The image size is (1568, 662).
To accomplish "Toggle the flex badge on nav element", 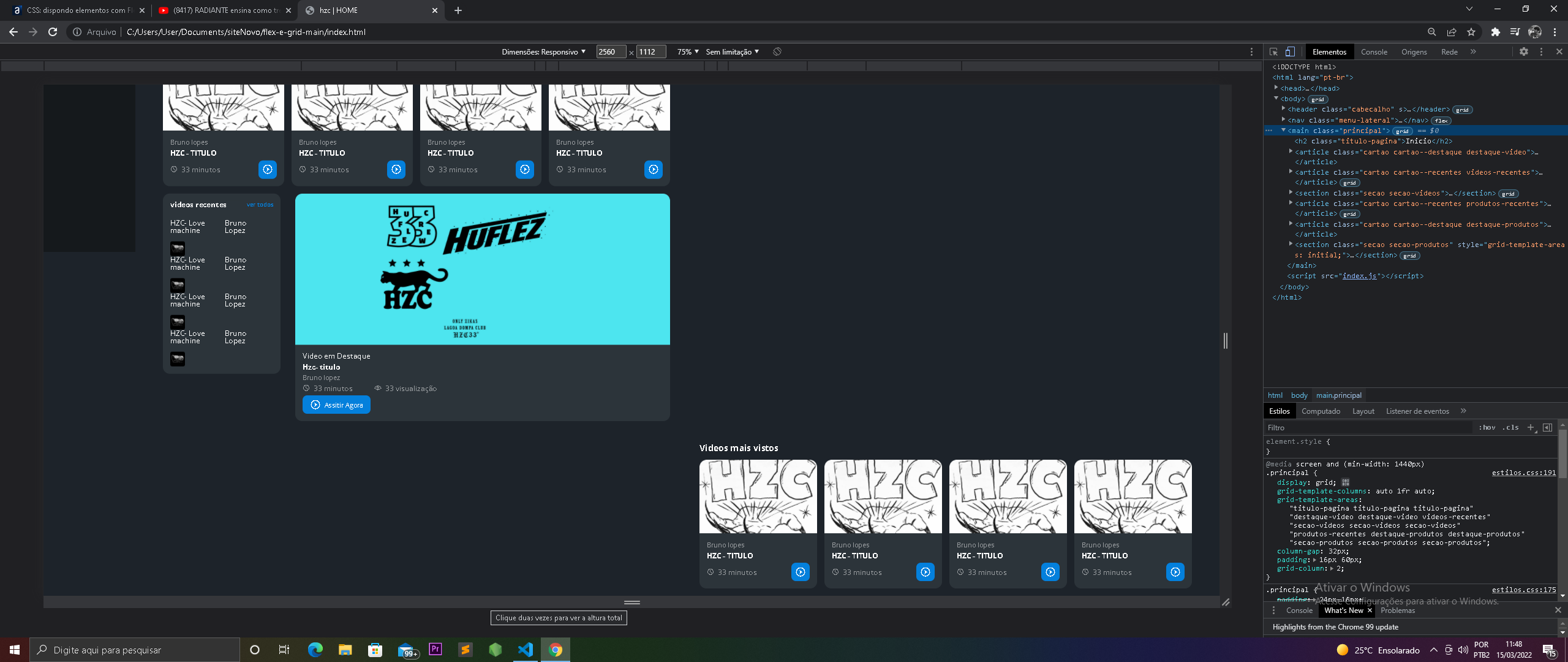I will tap(1441, 121).
